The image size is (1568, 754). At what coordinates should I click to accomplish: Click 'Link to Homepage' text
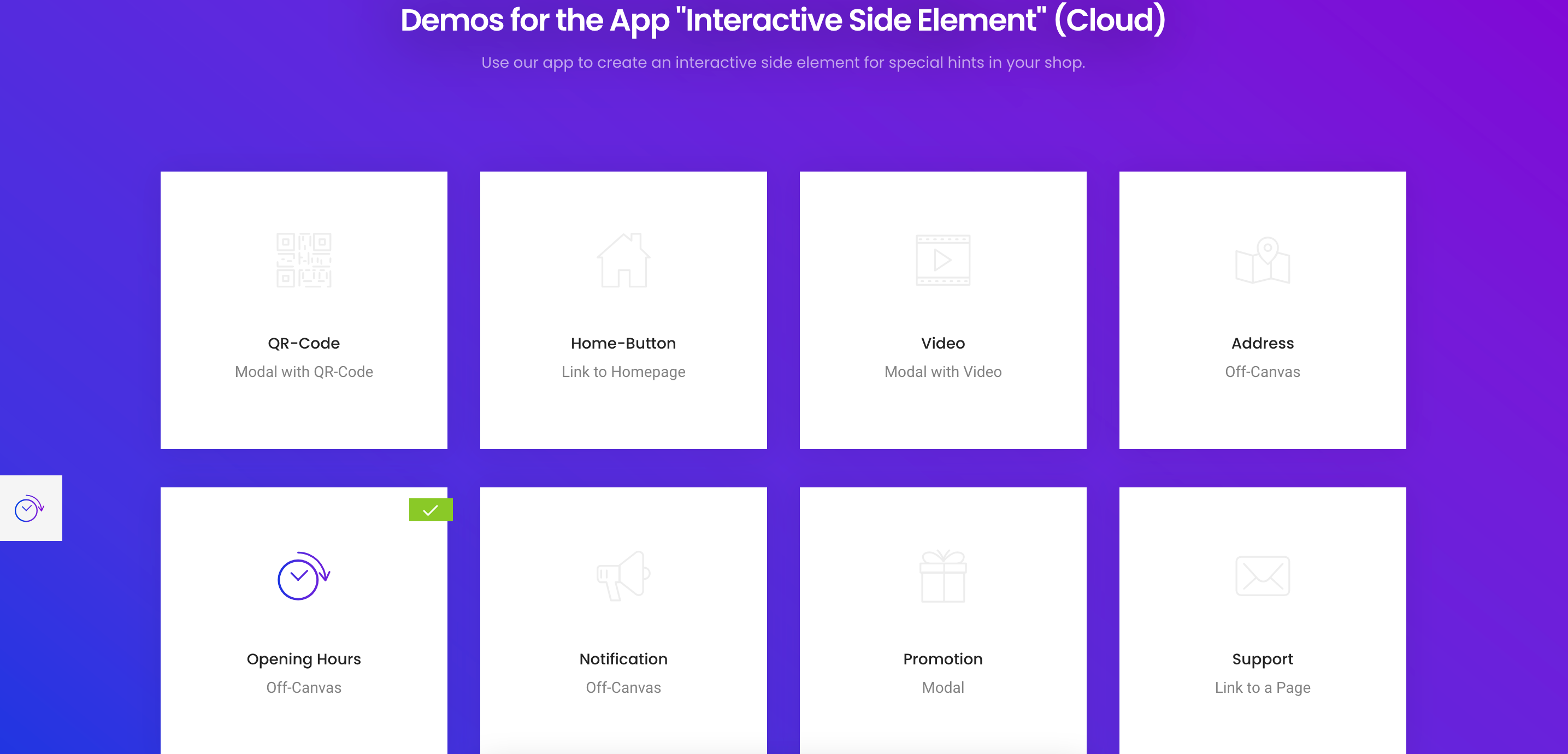tap(623, 372)
